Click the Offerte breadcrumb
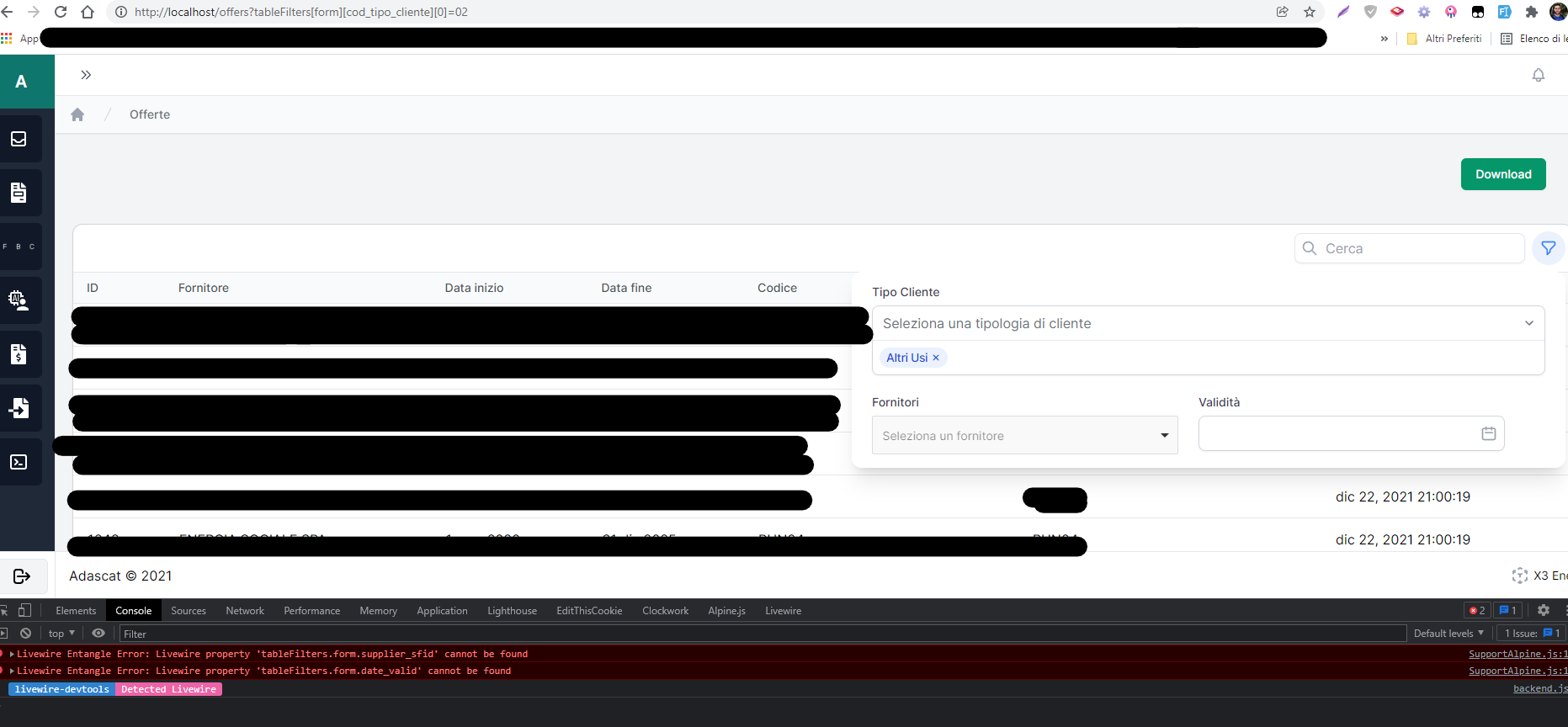The image size is (1568, 727). (x=150, y=114)
